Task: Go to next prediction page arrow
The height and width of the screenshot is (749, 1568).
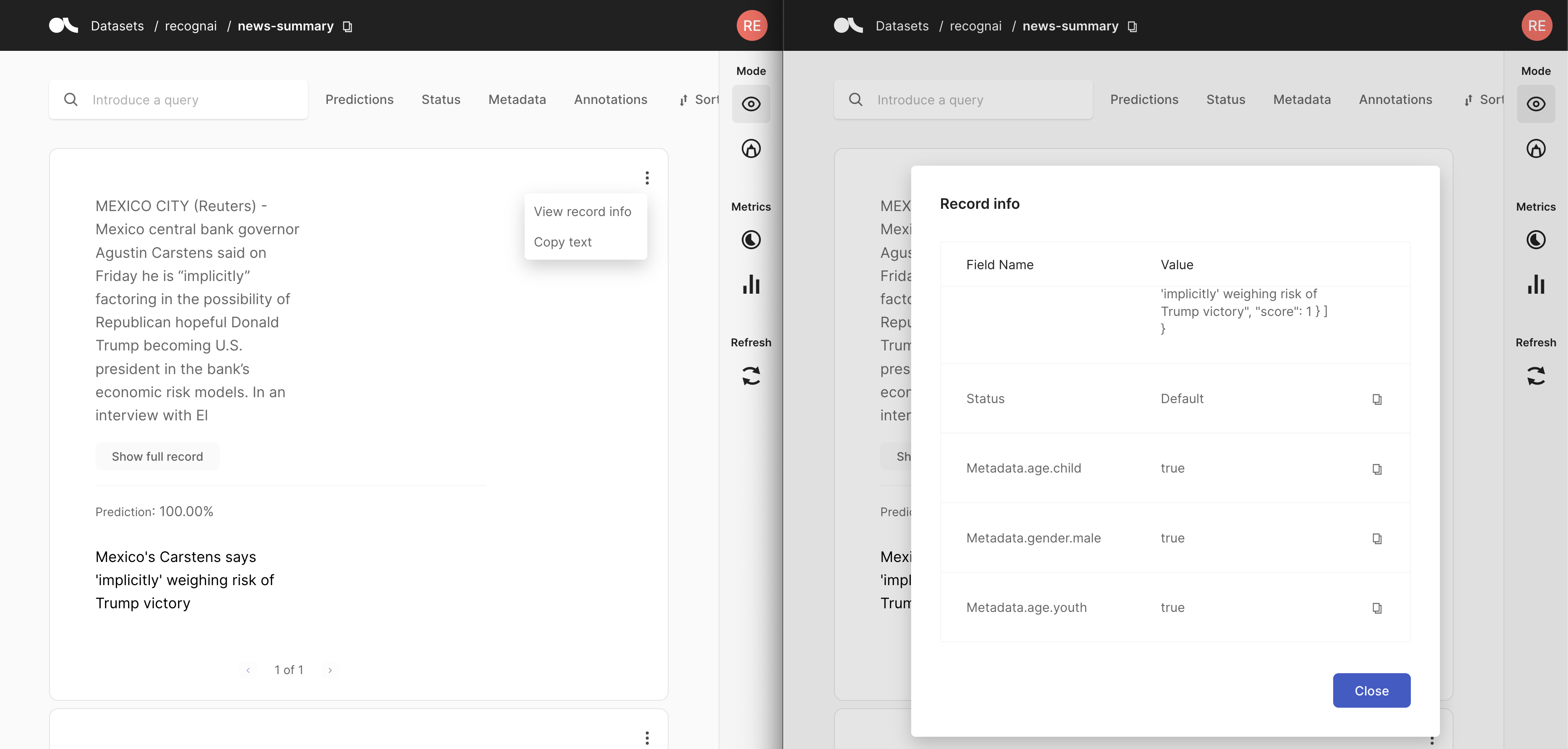Action: tap(330, 670)
